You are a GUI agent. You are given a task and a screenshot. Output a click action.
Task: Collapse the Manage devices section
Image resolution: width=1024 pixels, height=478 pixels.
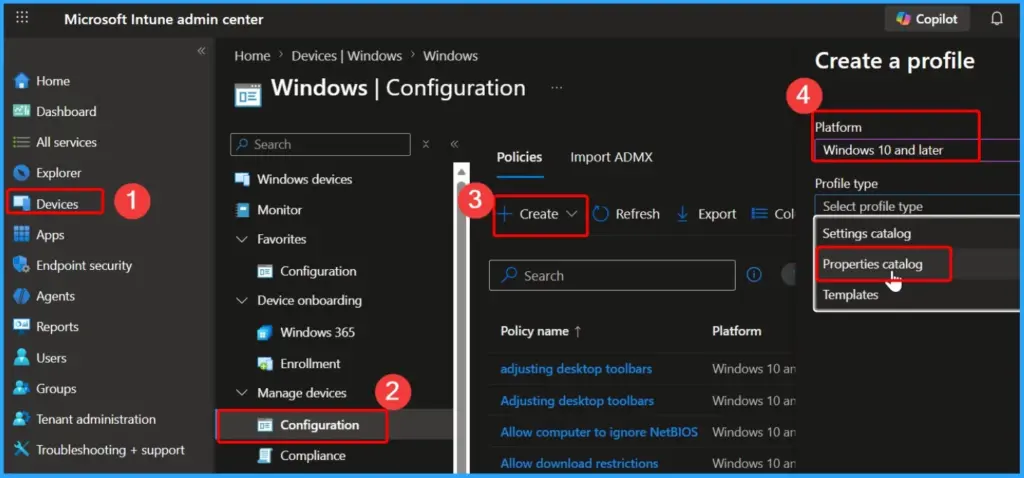(242, 393)
